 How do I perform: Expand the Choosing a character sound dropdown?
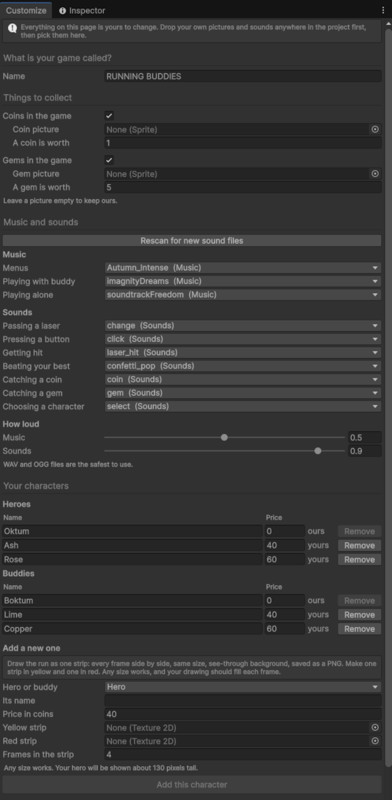[242, 407]
